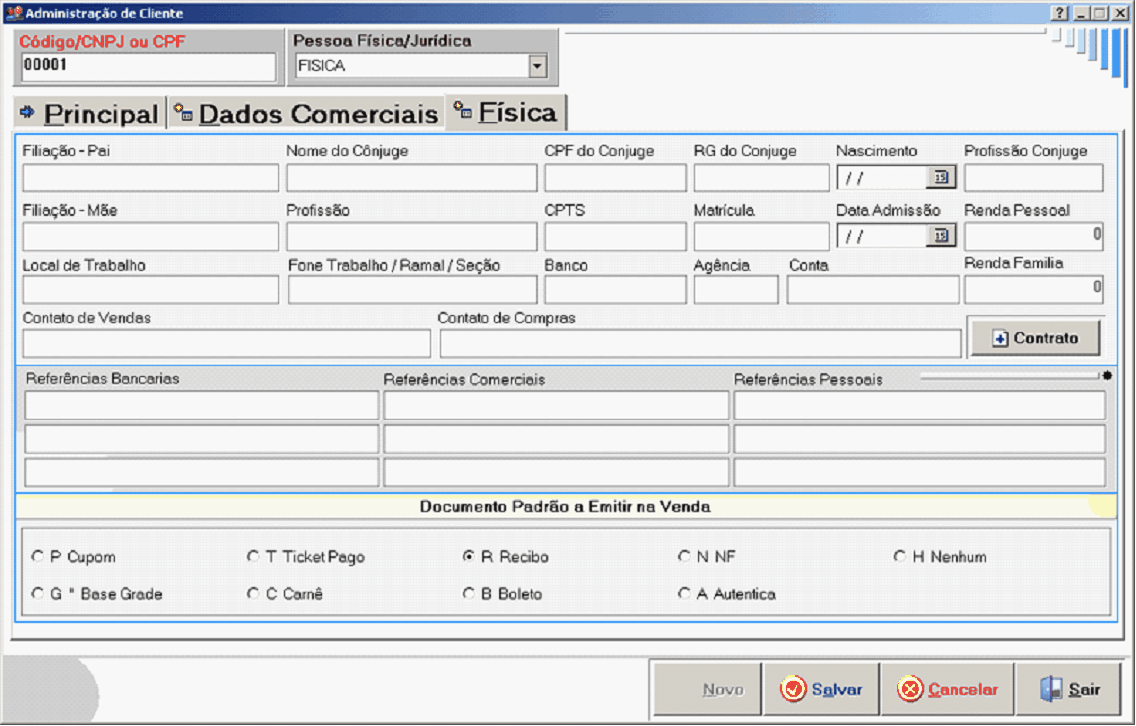Click the application icon in title bar

[13, 14]
